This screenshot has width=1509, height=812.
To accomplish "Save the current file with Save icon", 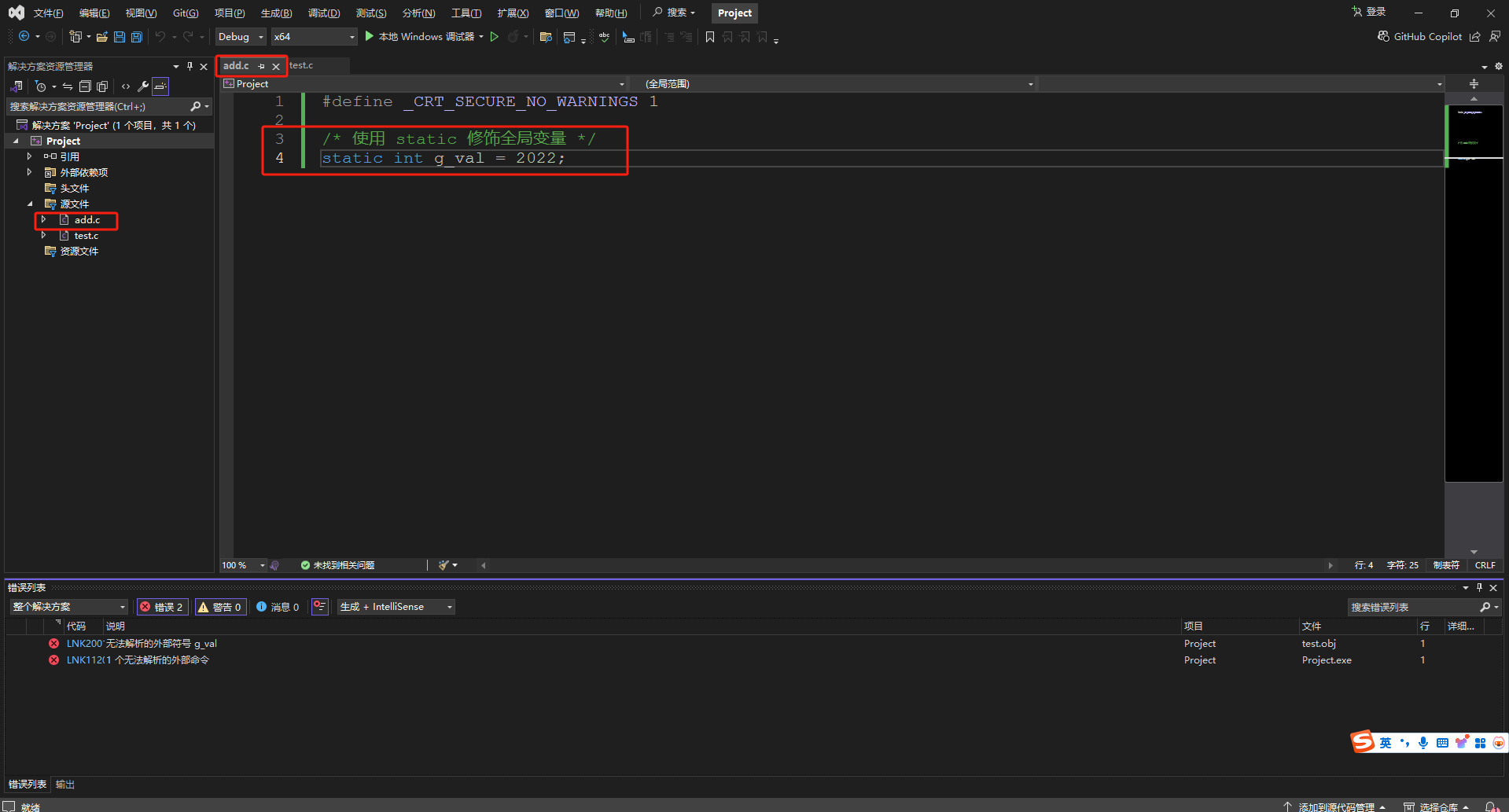I will coord(120,37).
